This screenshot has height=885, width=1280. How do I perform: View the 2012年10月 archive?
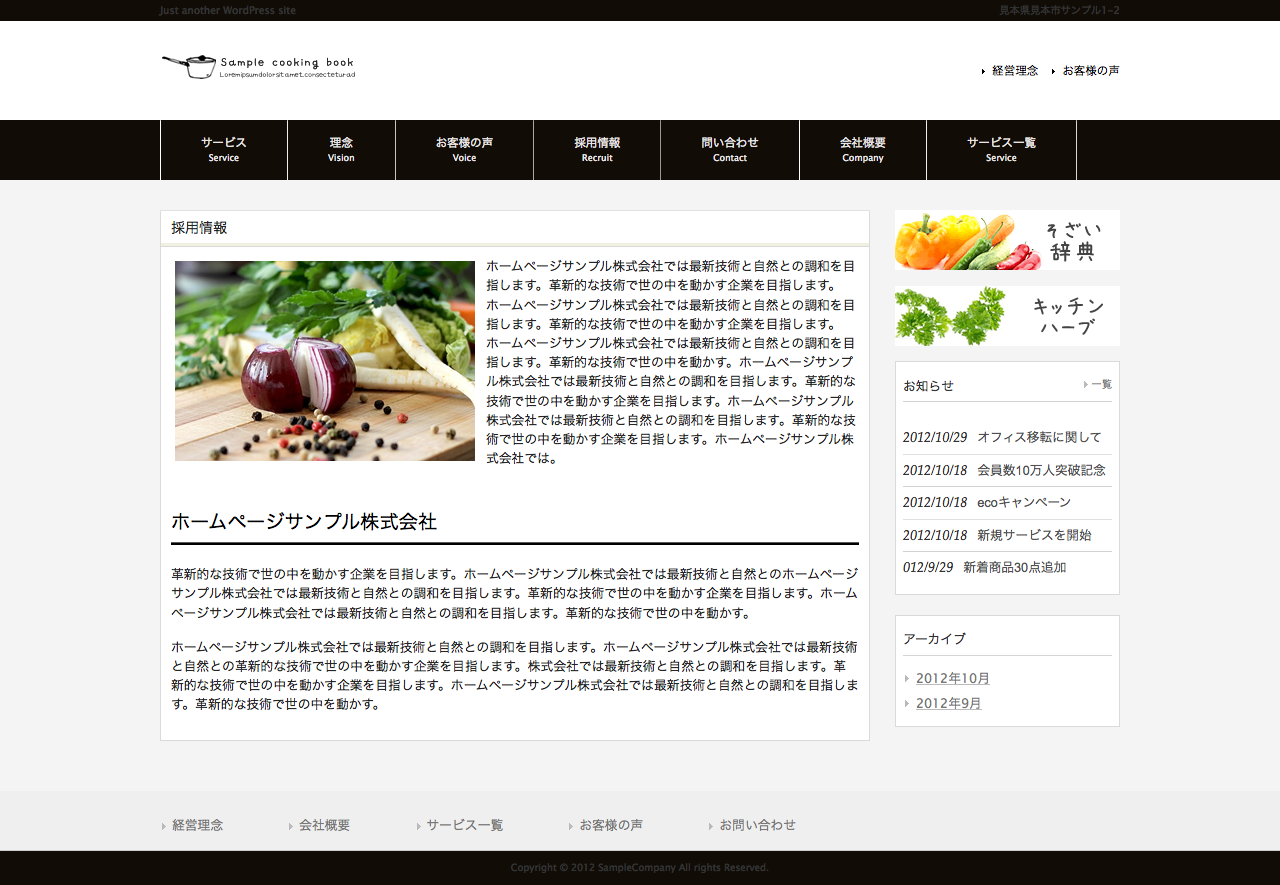(952, 678)
